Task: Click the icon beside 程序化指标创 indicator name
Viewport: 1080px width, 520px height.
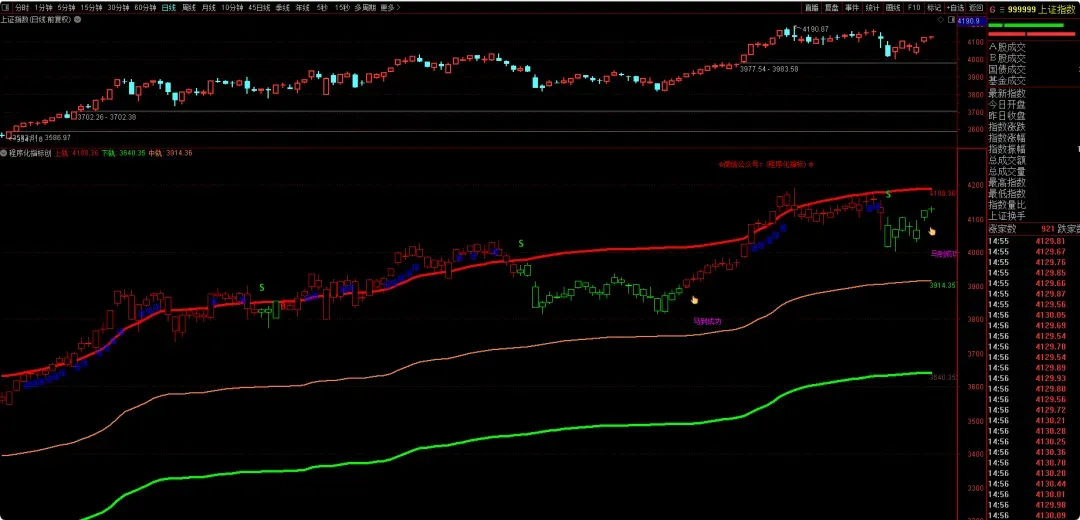Action: point(4,153)
